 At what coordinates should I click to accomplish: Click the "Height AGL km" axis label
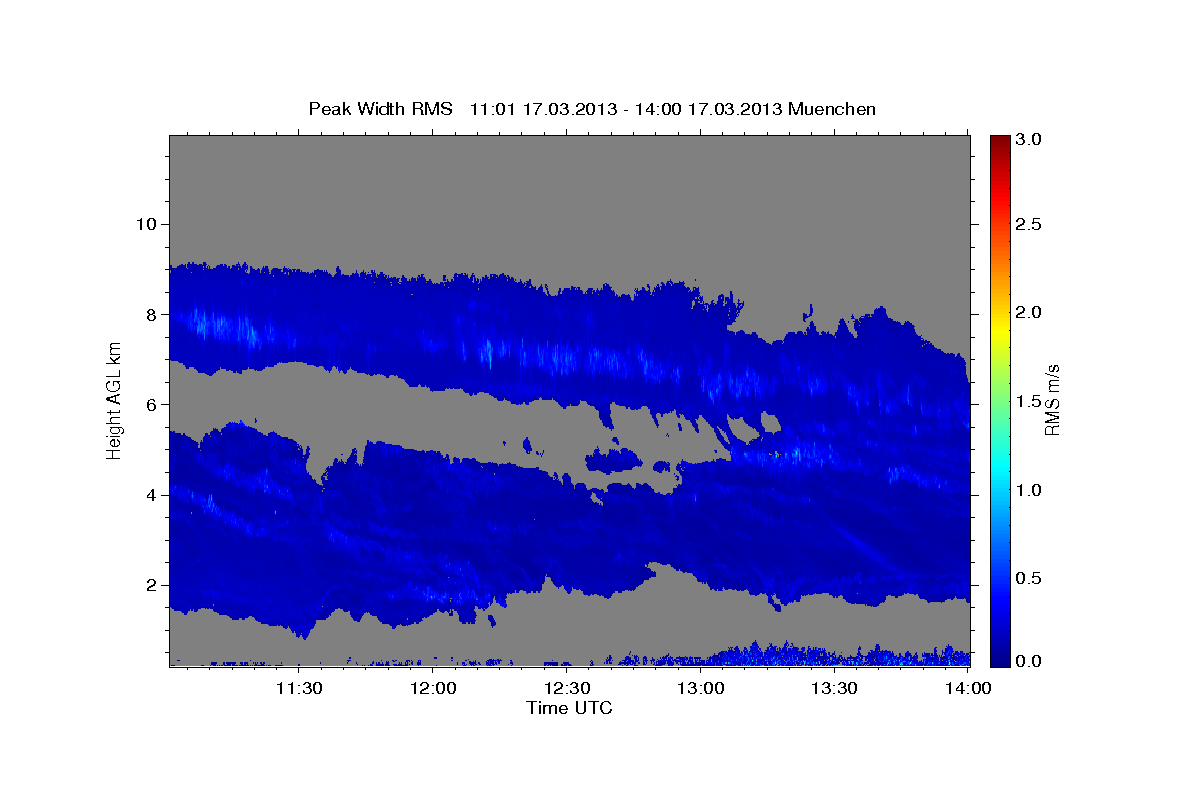pos(114,400)
